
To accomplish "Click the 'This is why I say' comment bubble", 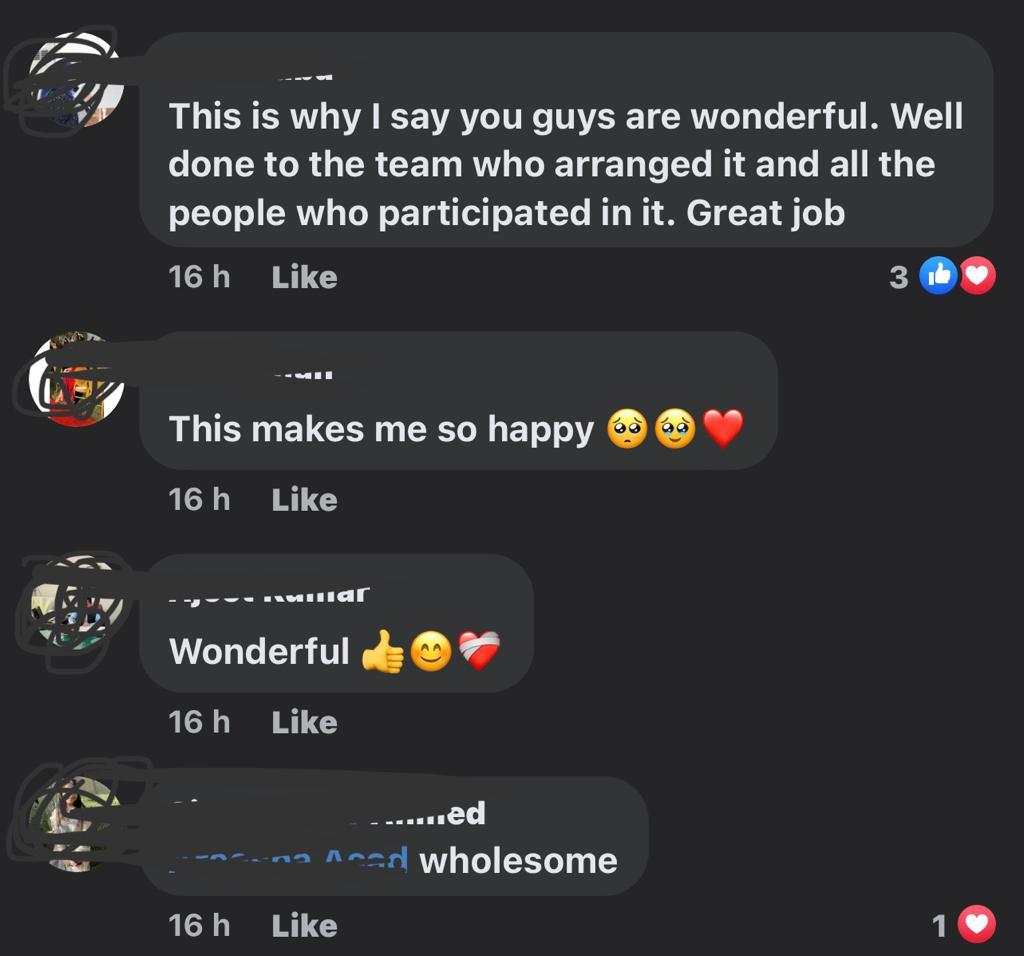I will coord(566,139).
